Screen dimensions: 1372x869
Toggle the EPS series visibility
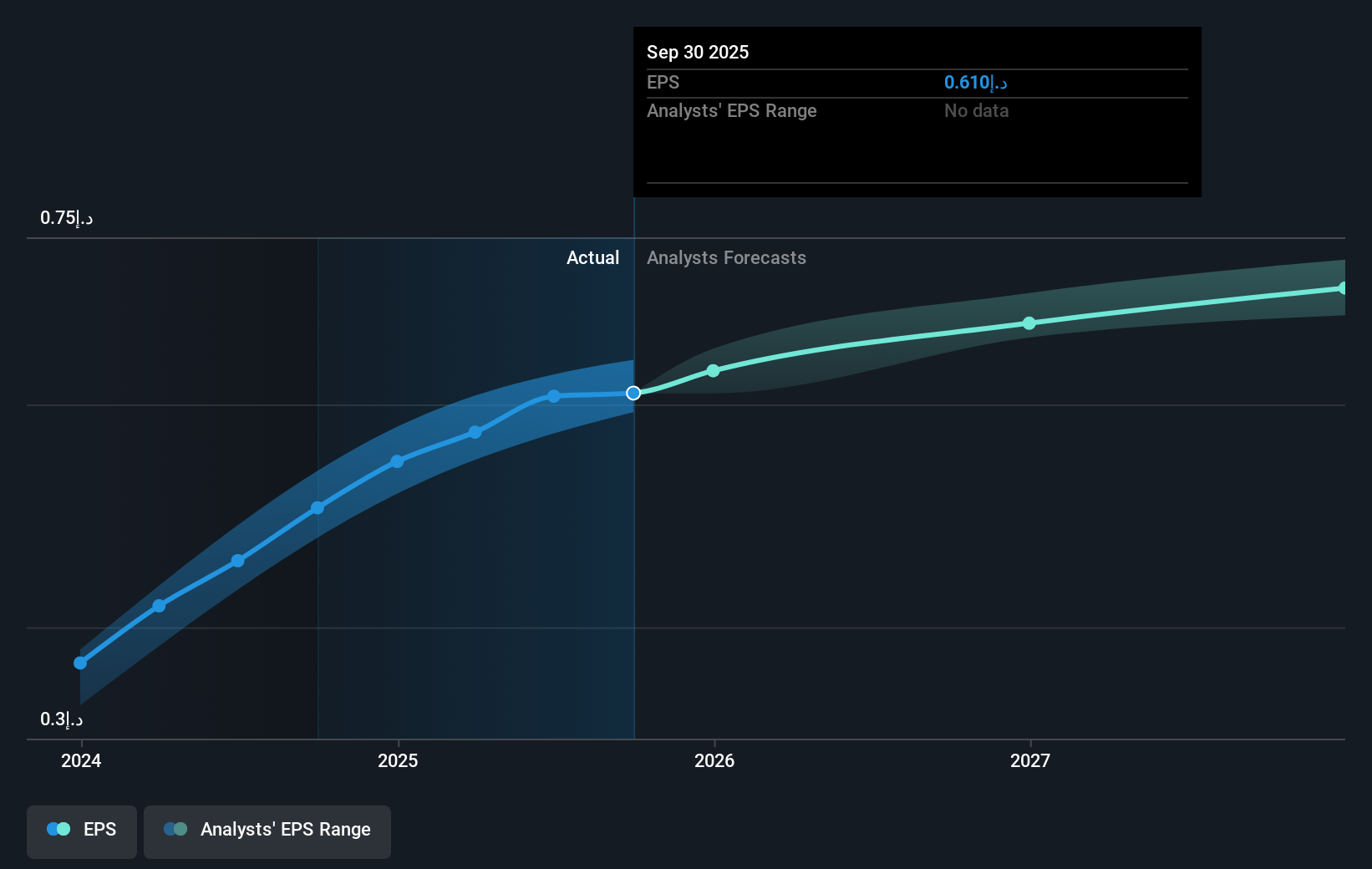81,831
